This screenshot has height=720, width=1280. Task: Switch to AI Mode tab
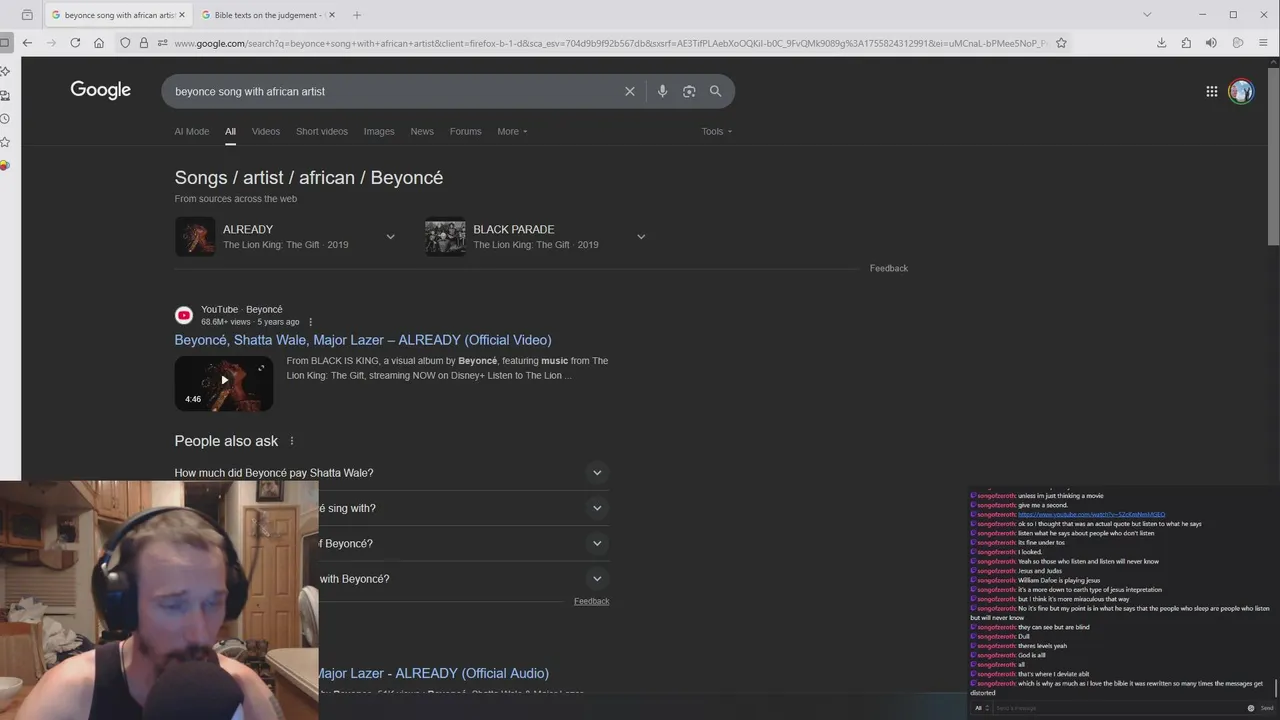click(x=192, y=131)
